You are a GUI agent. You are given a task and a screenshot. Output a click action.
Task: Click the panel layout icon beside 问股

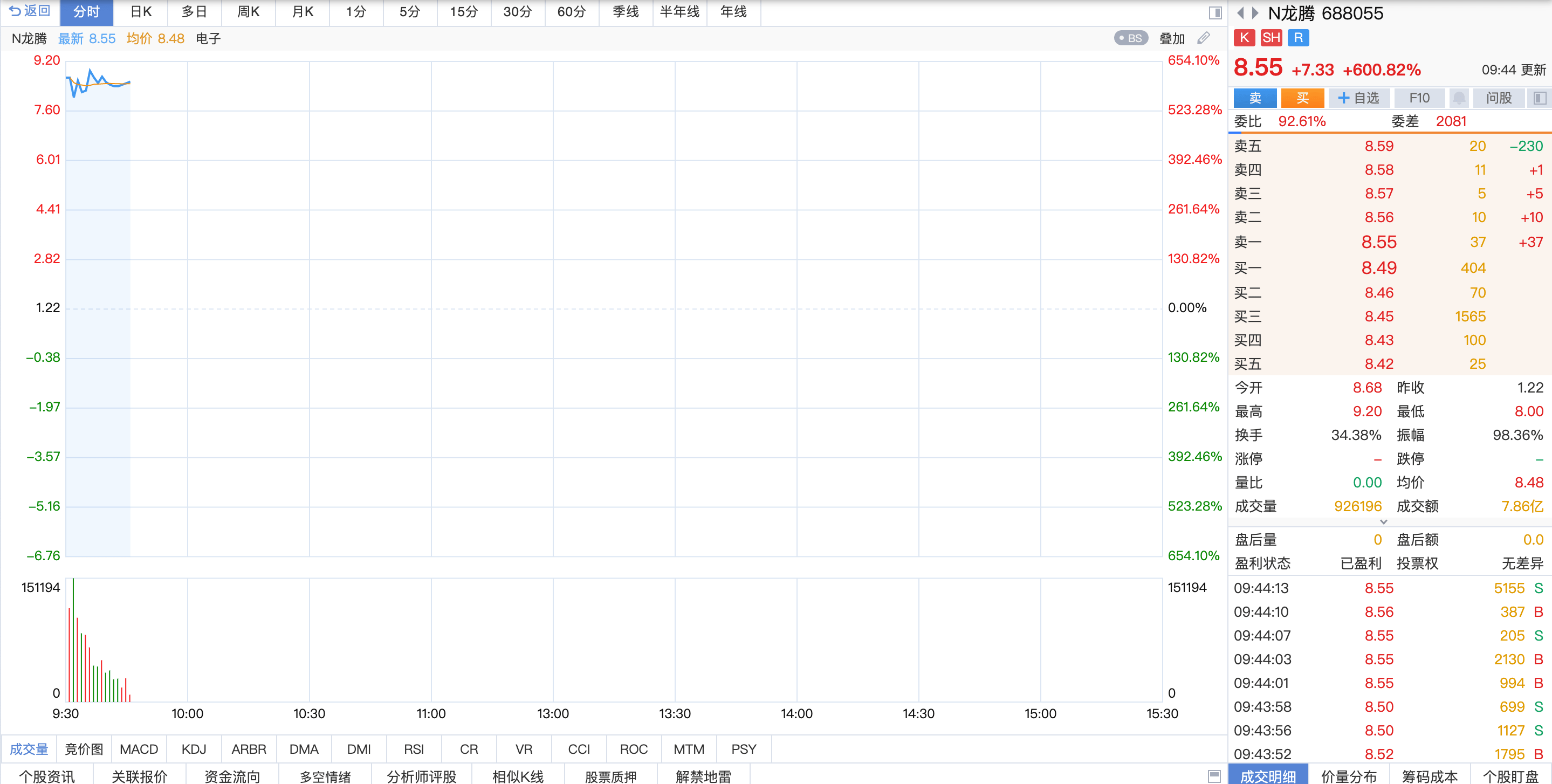coord(1540,98)
